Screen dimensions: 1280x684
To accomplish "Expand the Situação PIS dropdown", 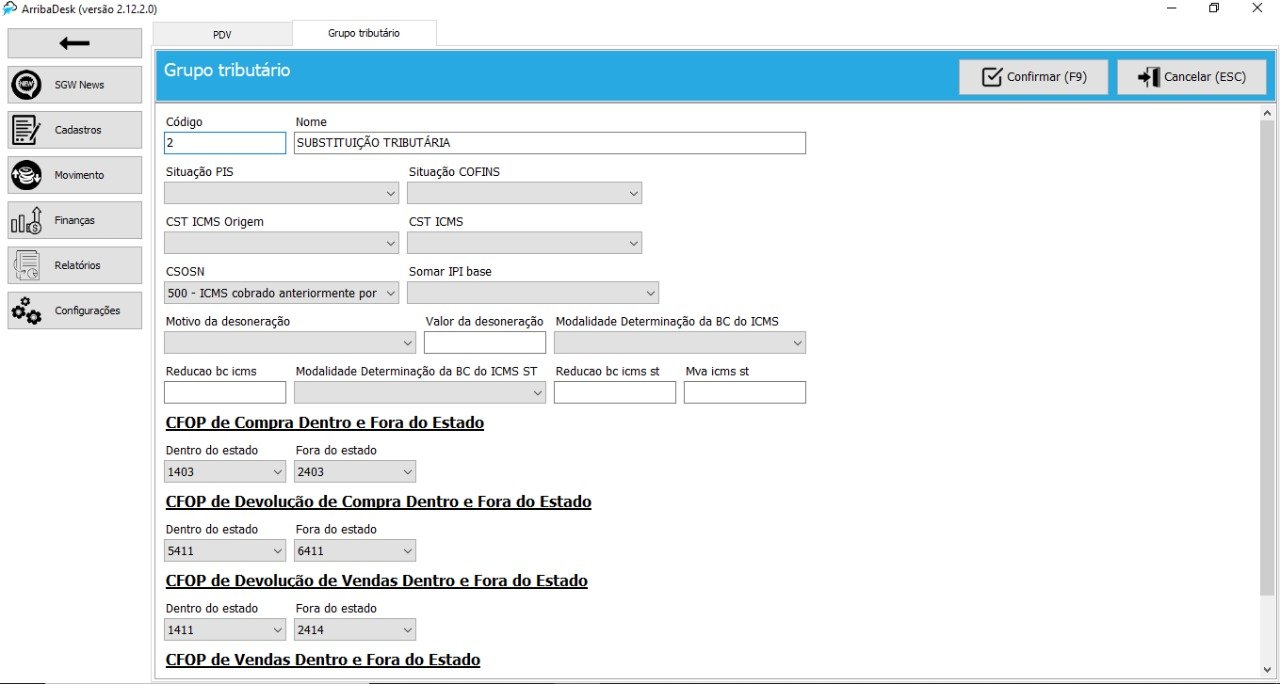I will pyautogui.click(x=390, y=193).
